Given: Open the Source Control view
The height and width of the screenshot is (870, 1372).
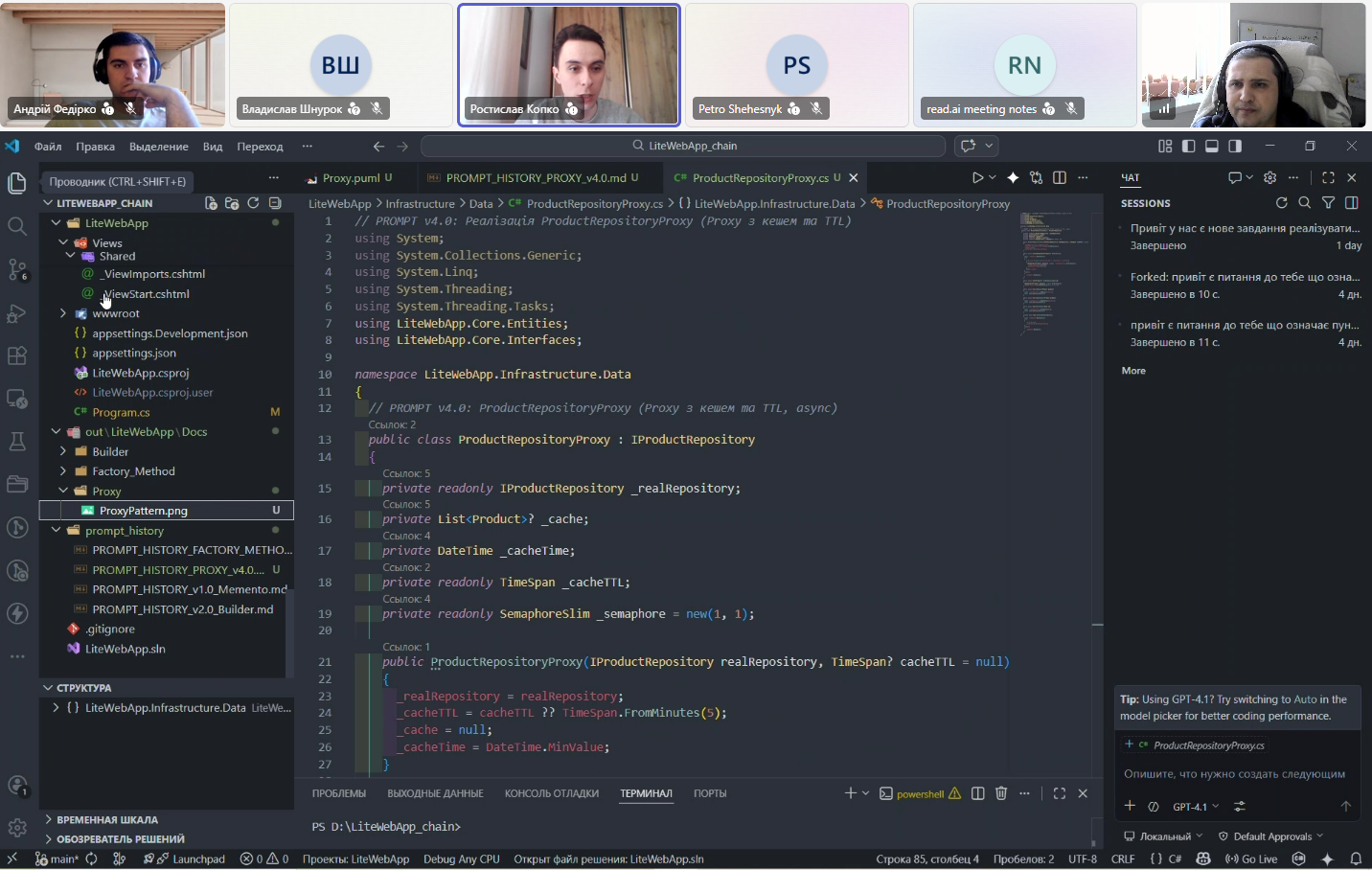Looking at the screenshot, I should click(x=17, y=269).
